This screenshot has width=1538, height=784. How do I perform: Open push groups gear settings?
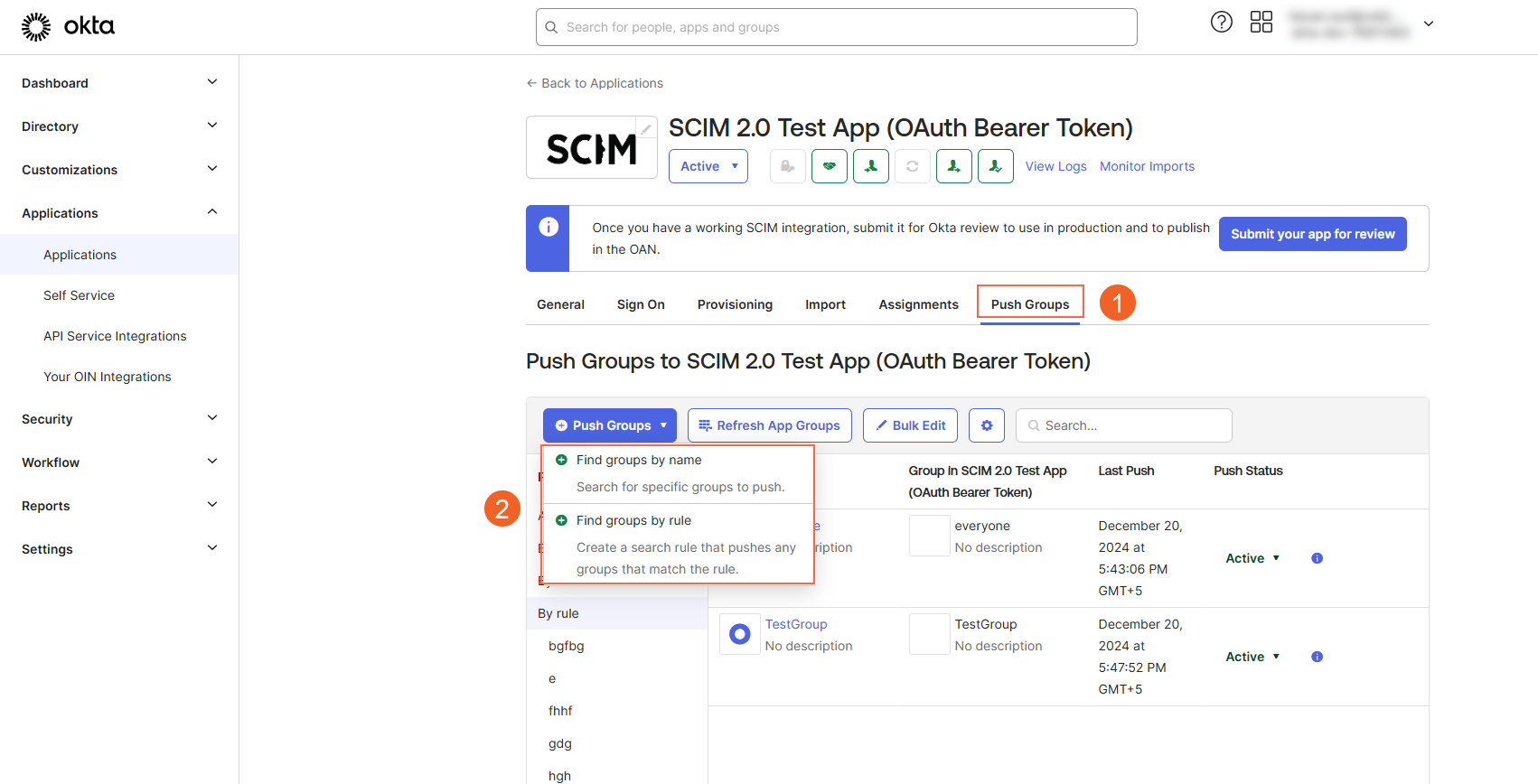(986, 425)
